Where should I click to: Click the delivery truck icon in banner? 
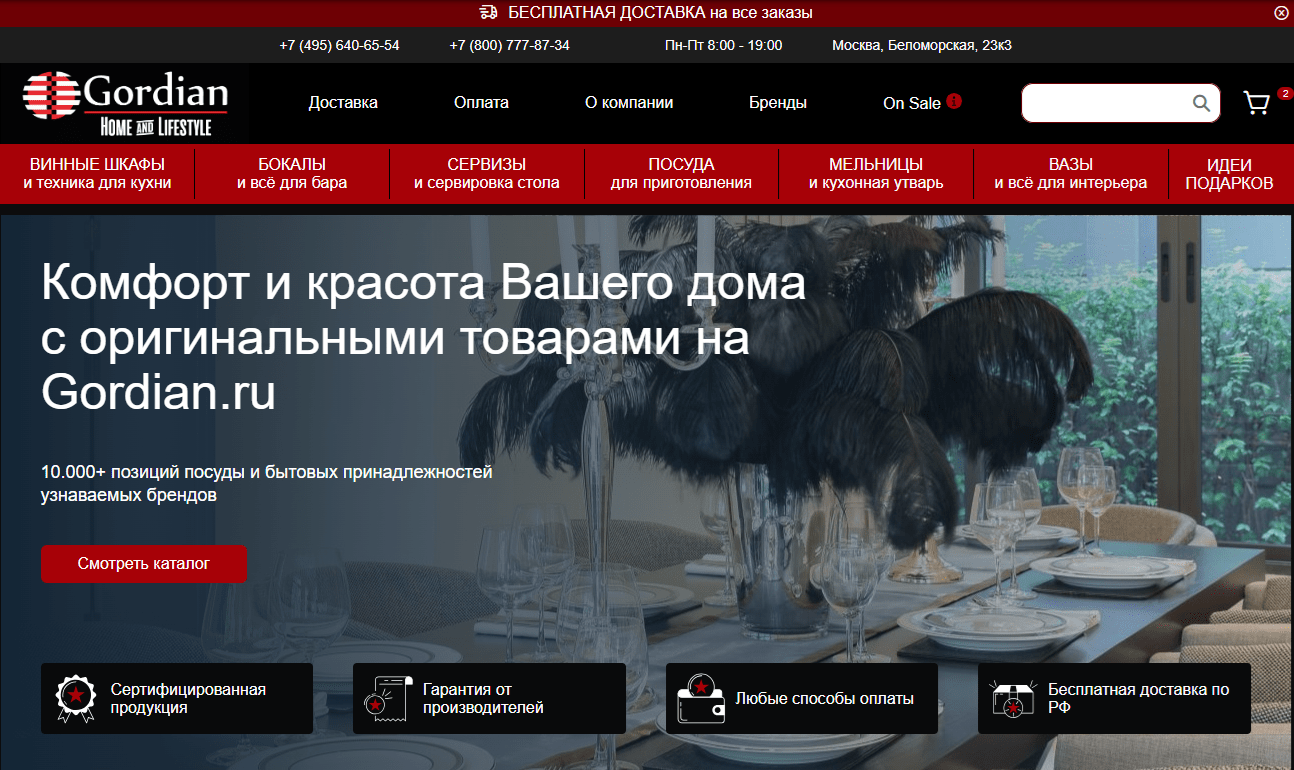coord(489,13)
